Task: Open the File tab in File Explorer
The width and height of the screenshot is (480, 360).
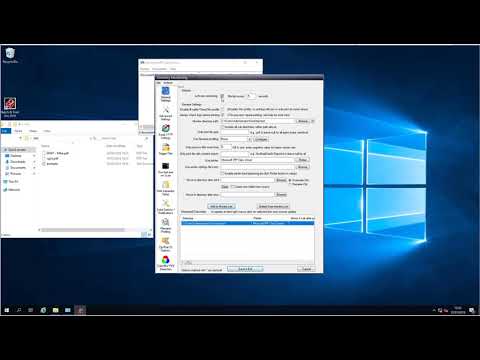Action: (6, 131)
